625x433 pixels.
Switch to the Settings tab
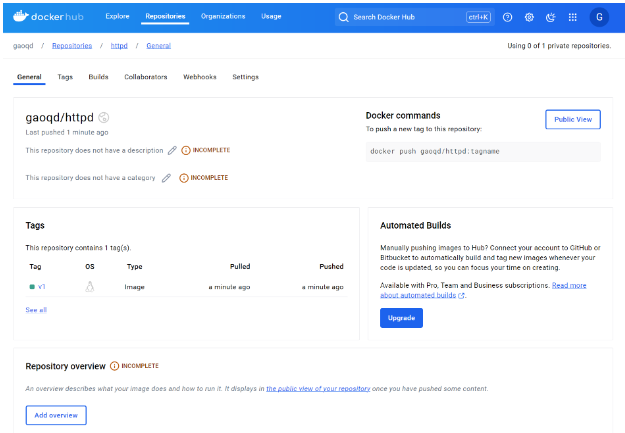pos(246,77)
